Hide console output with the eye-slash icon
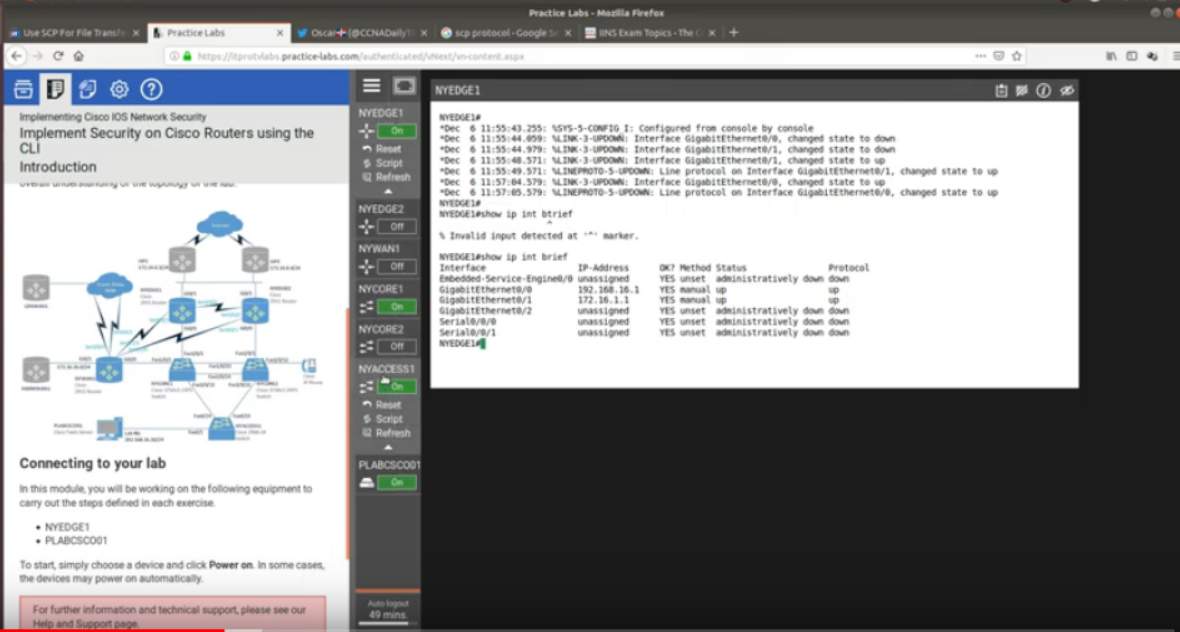 [1066, 89]
